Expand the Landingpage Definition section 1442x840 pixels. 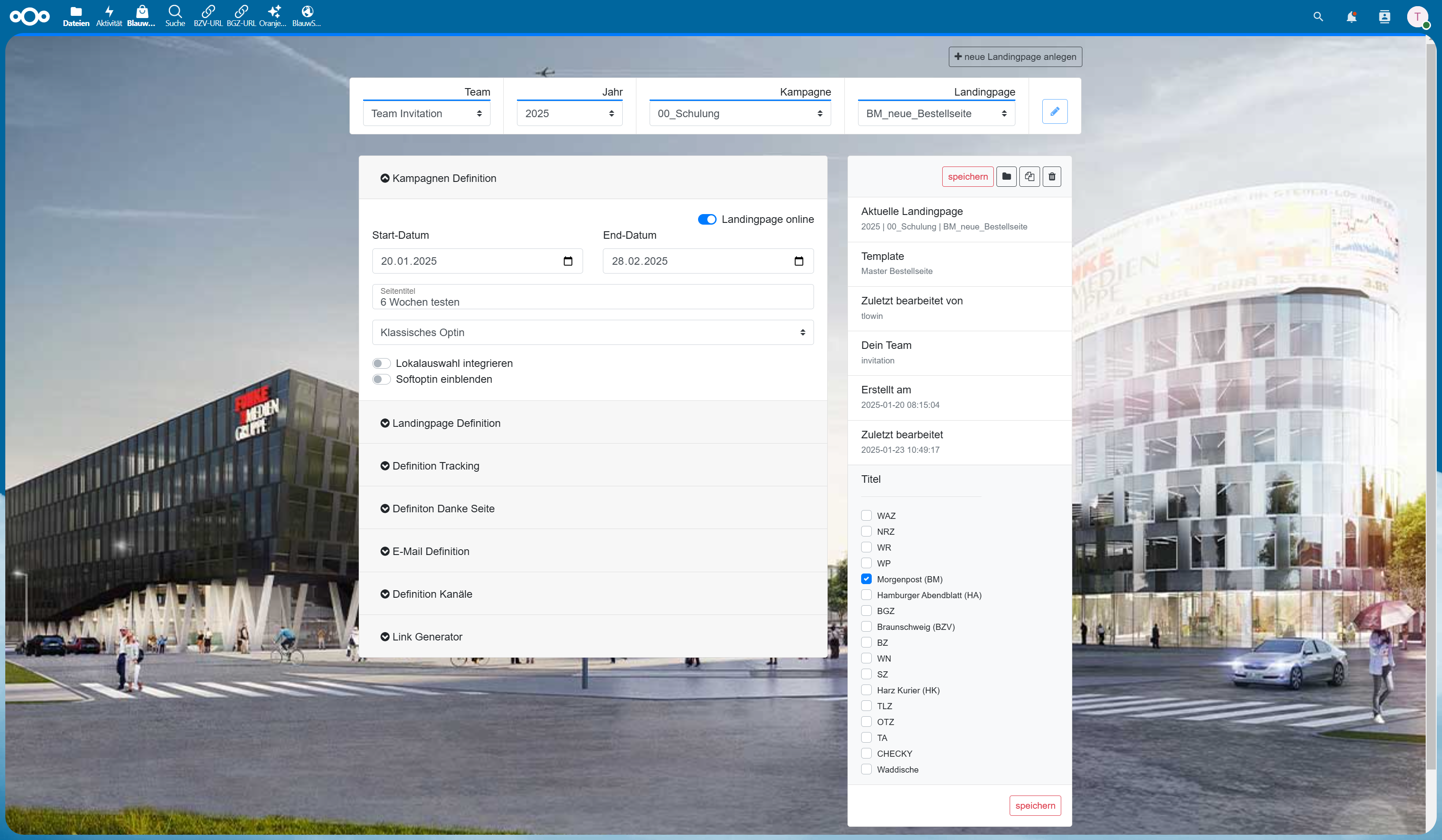pyautogui.click(x=593, y=423)
